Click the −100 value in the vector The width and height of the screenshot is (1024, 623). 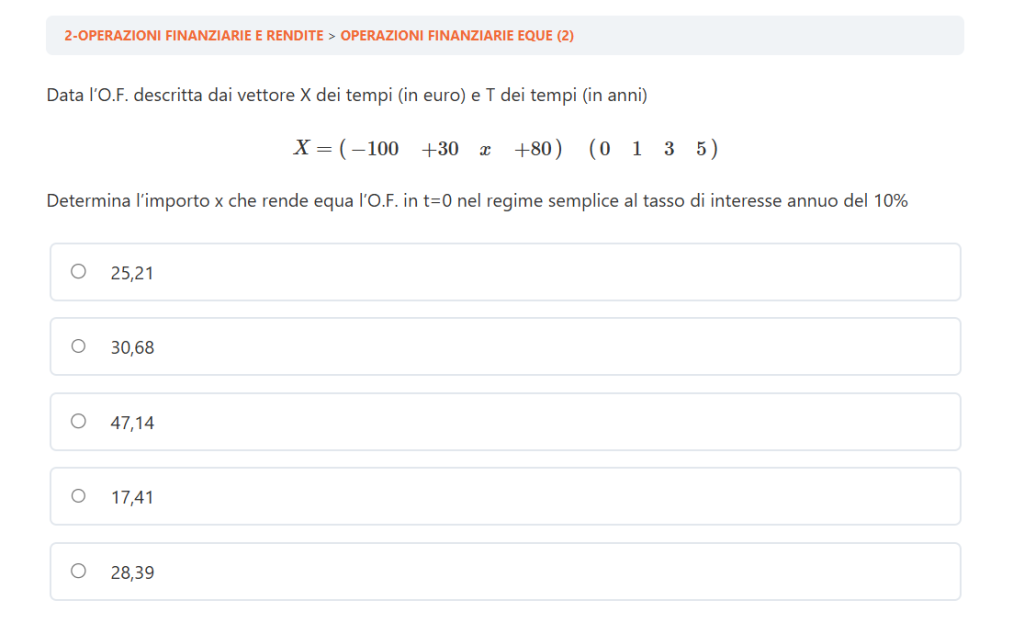click(375, 149)
